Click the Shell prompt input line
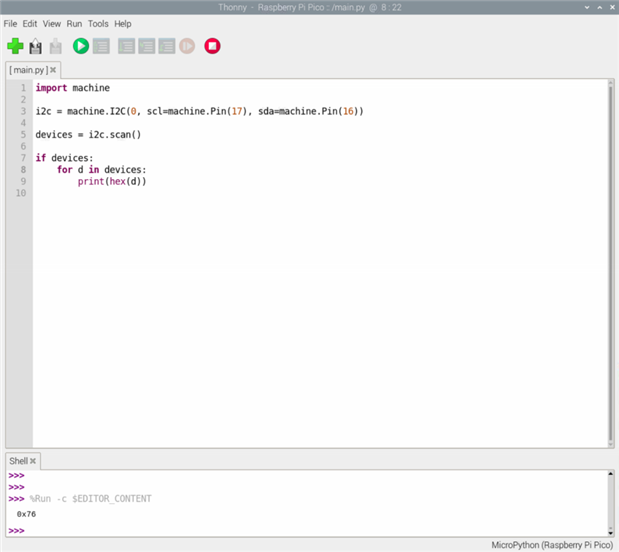The width and height of the screenshot is (619, 552). [300, 530]
